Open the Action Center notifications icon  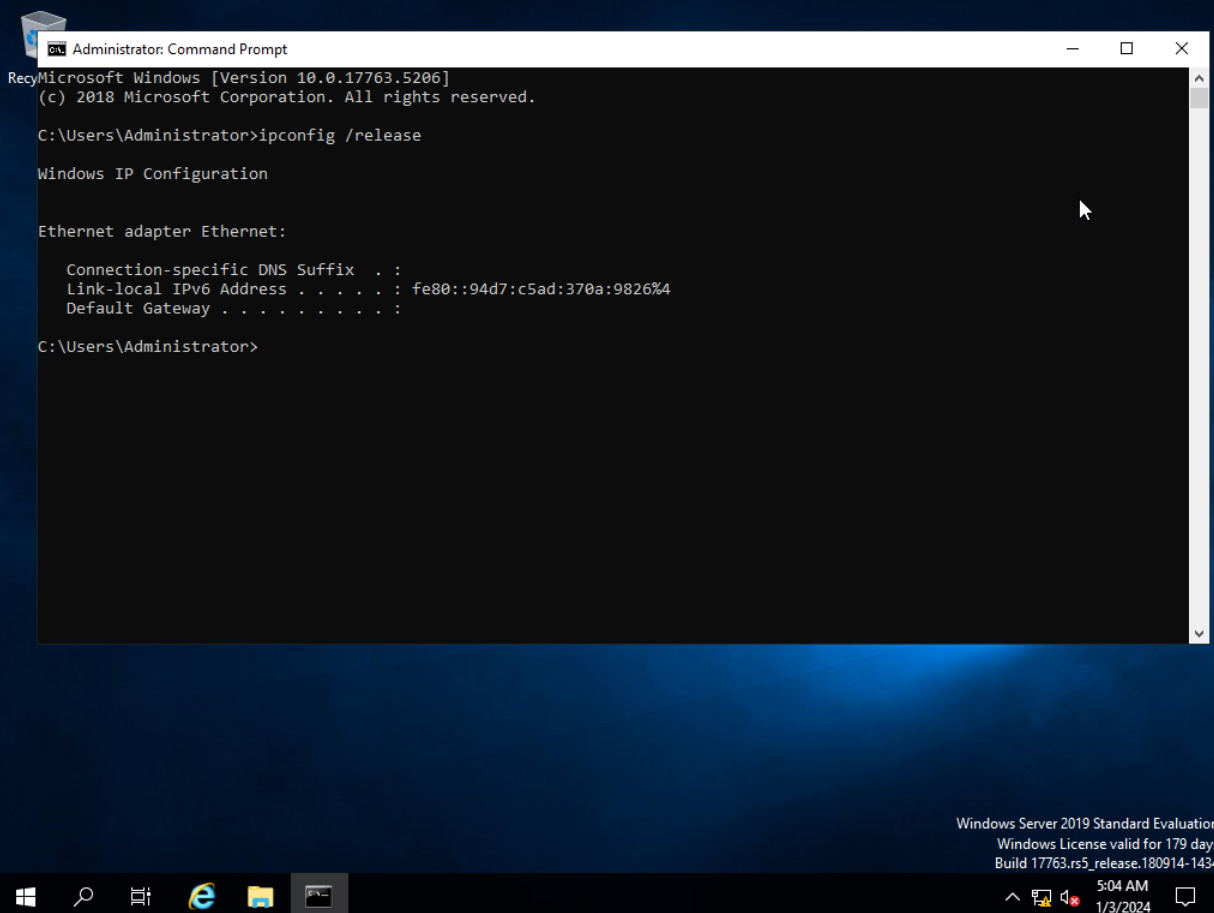[1185, 896]
